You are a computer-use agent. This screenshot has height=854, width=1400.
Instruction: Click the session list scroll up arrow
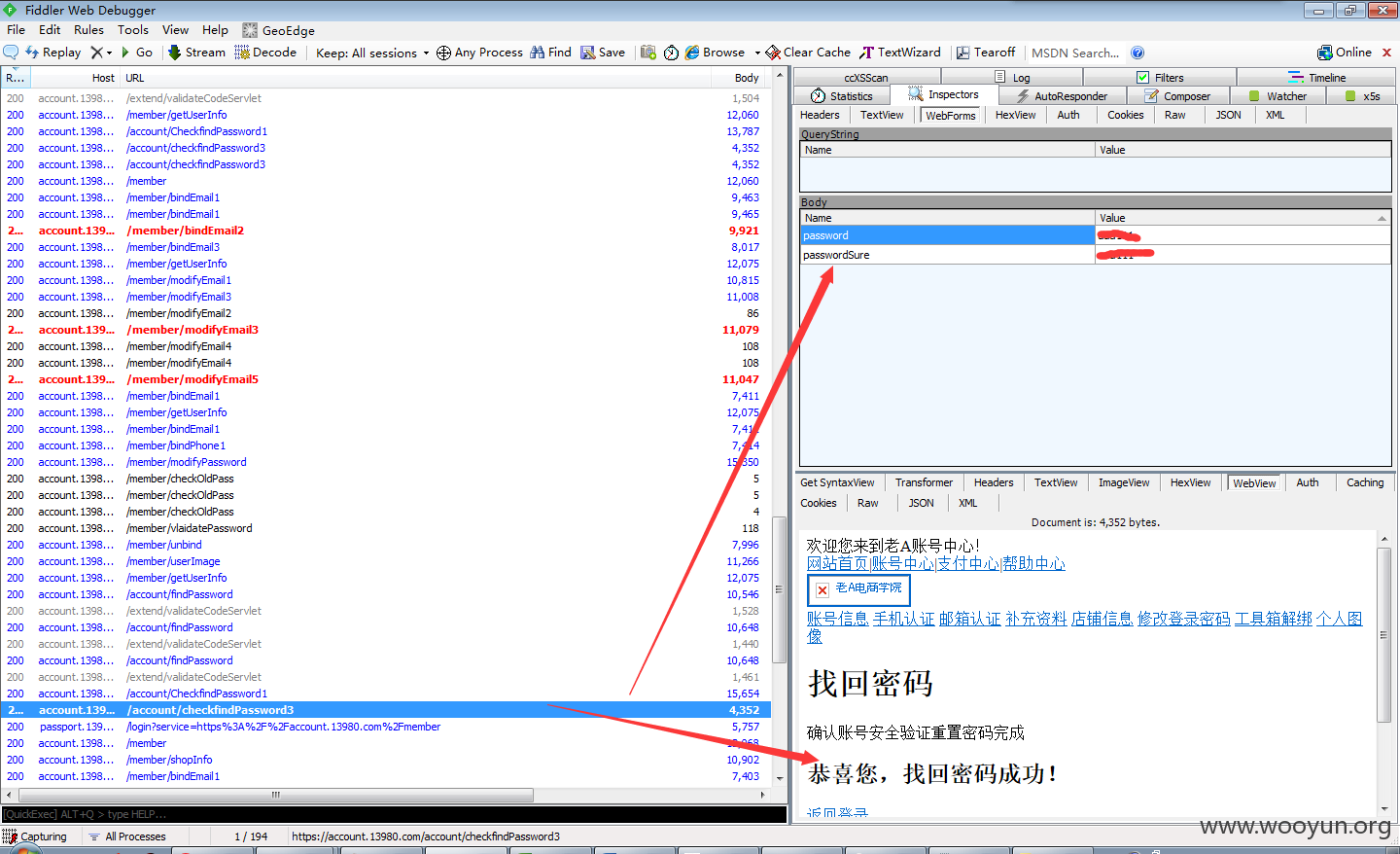[x=780, y=76]
